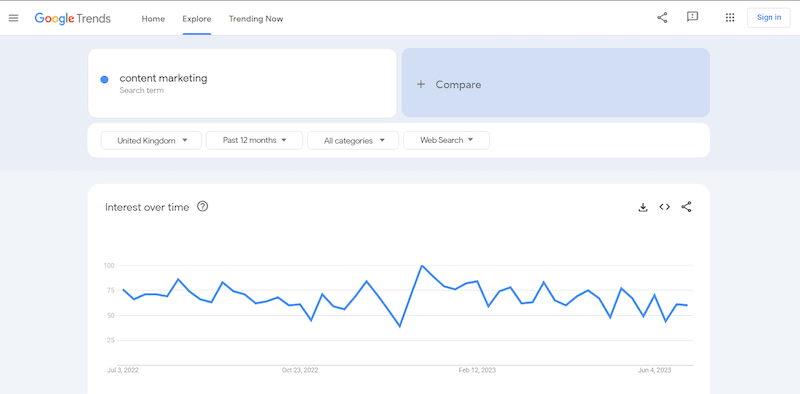Expand the All categories dropdown
Screen dimensions: 800x394
[x=353, y=140]
